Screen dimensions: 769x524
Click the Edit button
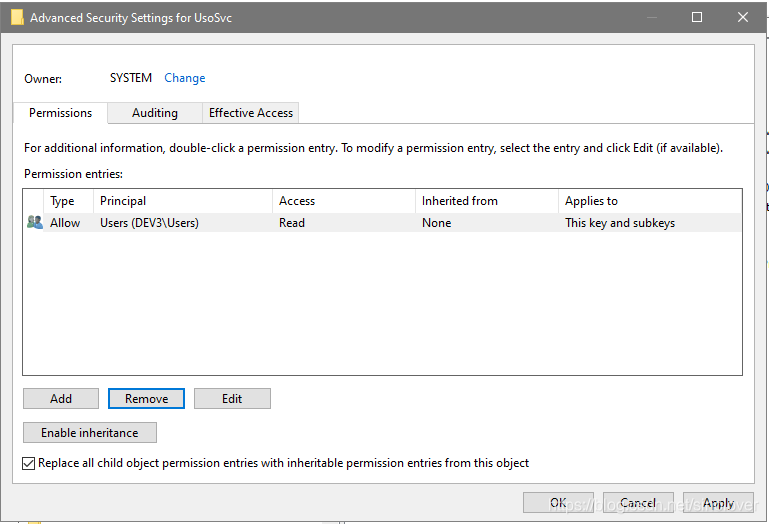(x=232, y=399)
